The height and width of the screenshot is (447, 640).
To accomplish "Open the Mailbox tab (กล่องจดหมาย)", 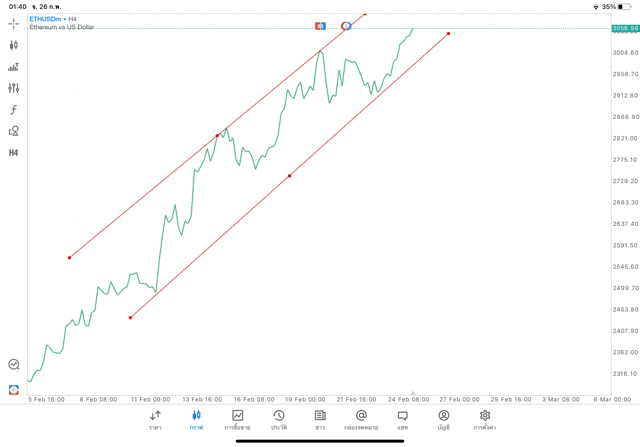I will 361,419.
